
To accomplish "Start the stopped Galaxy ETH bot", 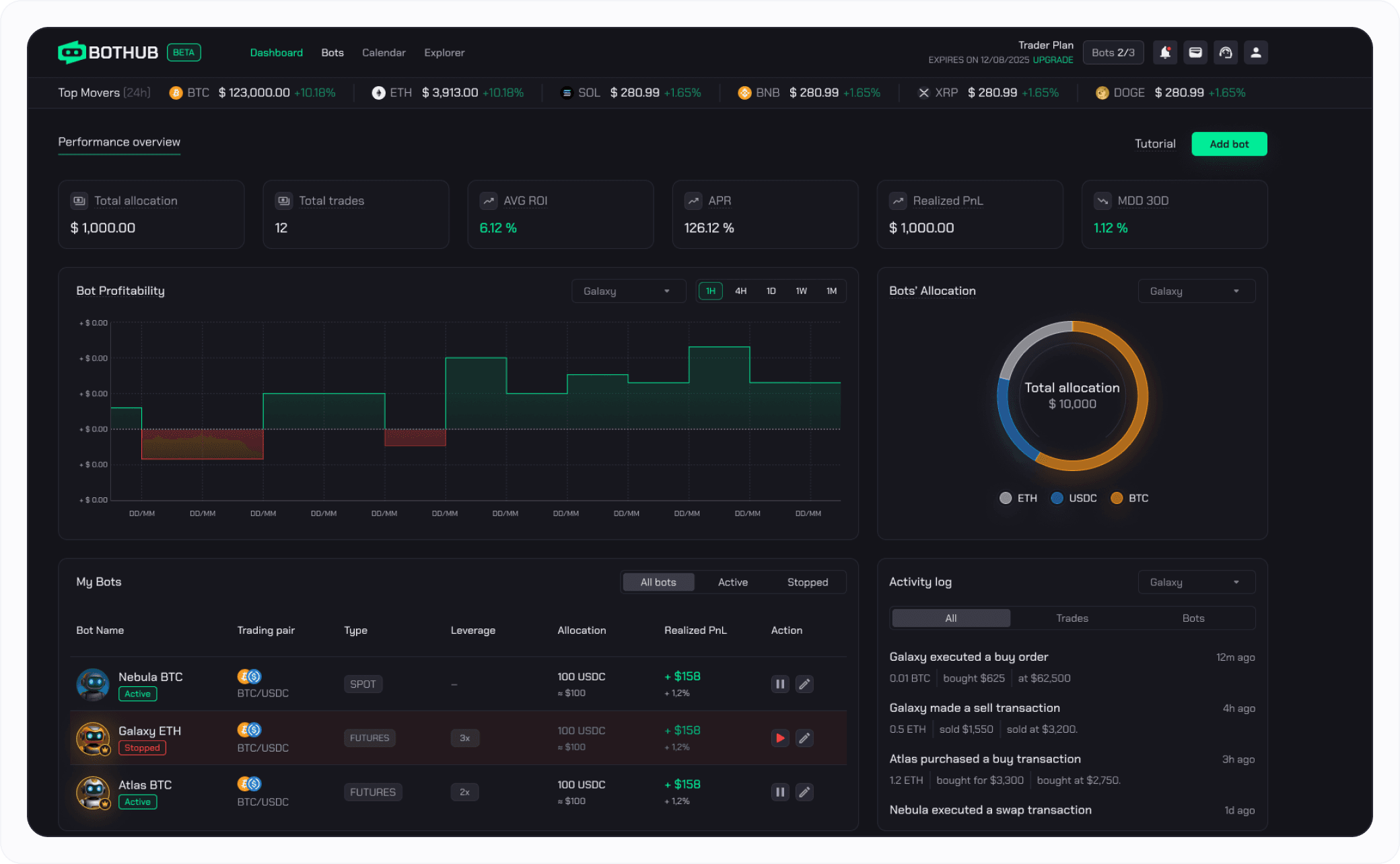I will point(780,738).
